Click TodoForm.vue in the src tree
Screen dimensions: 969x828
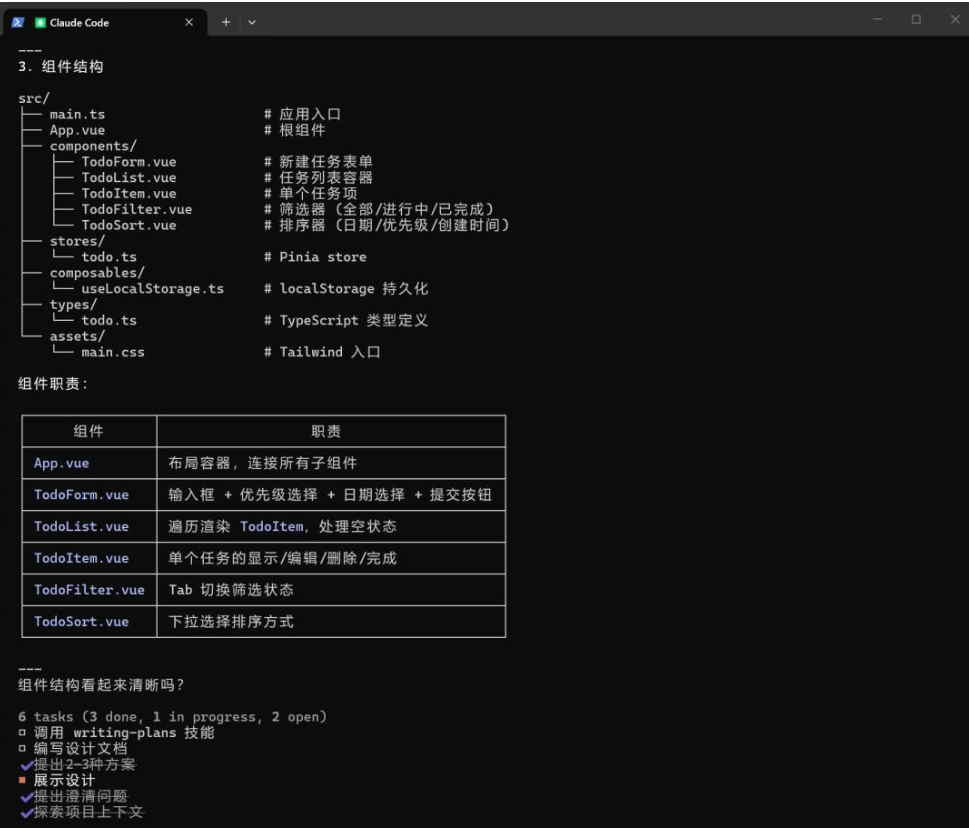click(x=129, y=162)
